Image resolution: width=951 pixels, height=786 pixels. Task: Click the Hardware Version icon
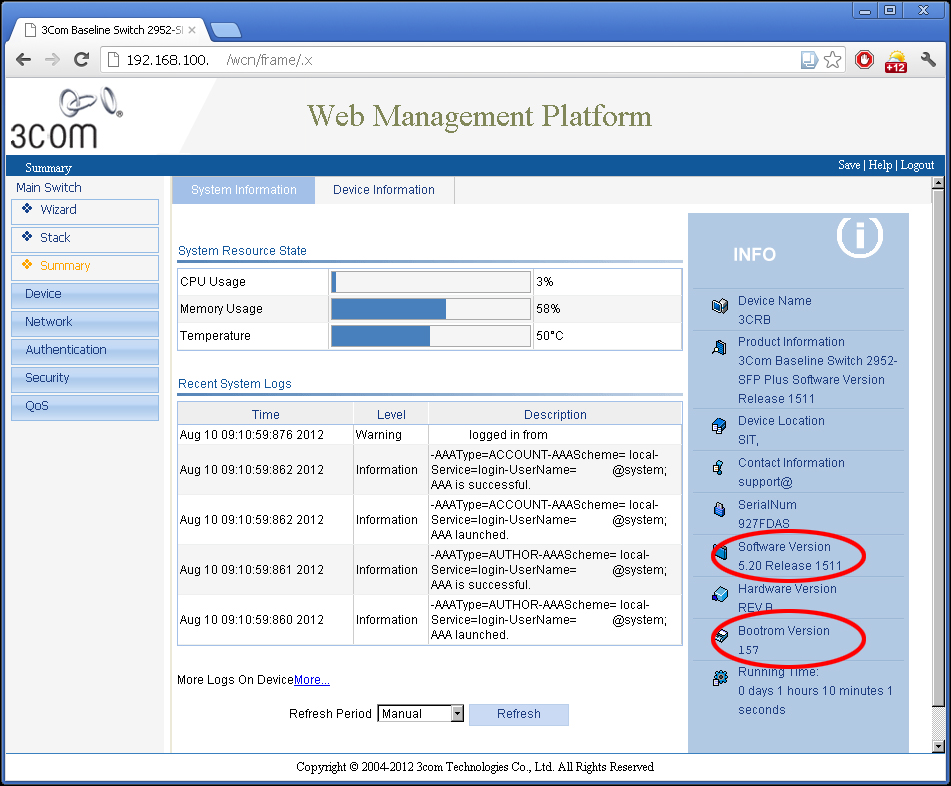coord(720,594)
